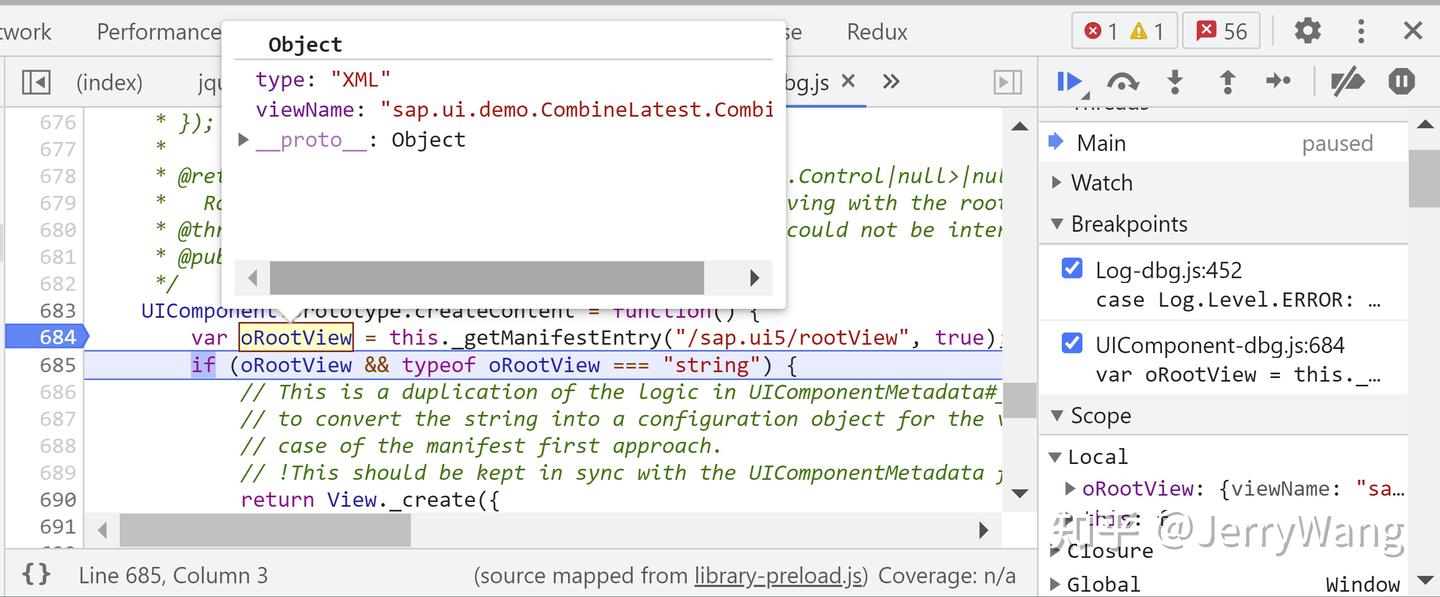
Task: Pretty print source with braces icon
Action: point(36,574)
